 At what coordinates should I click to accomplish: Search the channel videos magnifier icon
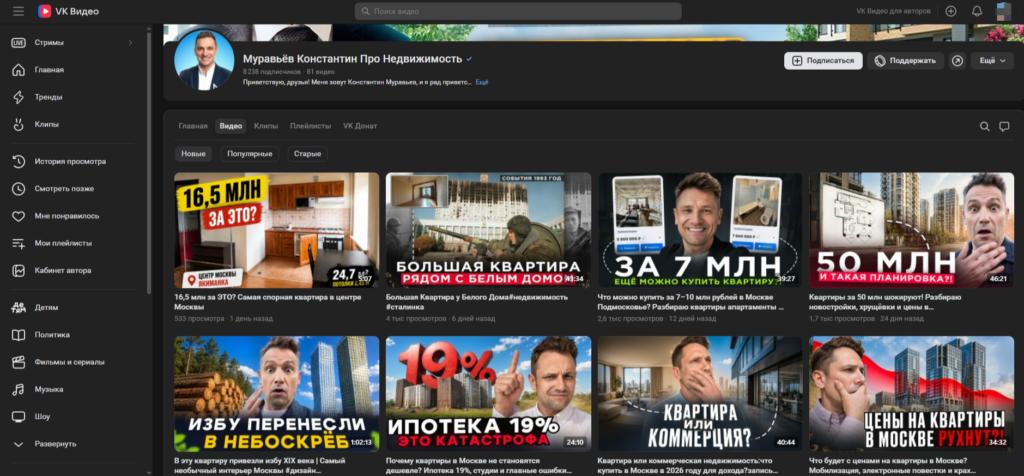tap(984, 127)
